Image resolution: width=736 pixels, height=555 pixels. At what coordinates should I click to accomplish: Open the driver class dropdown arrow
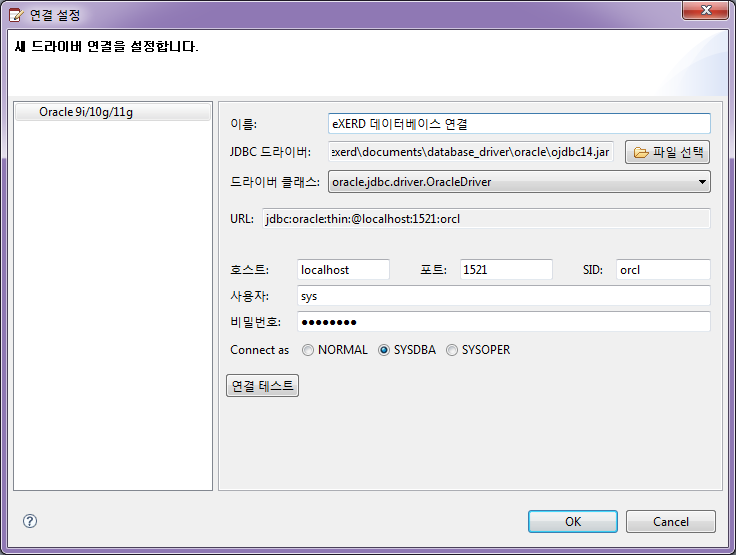(702, 182)
